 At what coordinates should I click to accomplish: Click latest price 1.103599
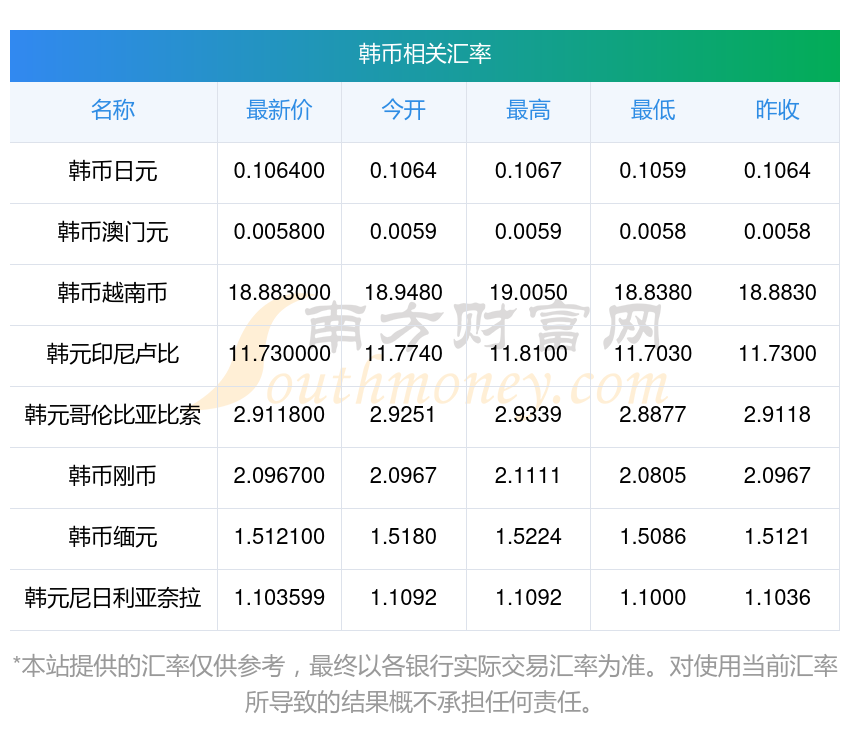tap(279, 598)
